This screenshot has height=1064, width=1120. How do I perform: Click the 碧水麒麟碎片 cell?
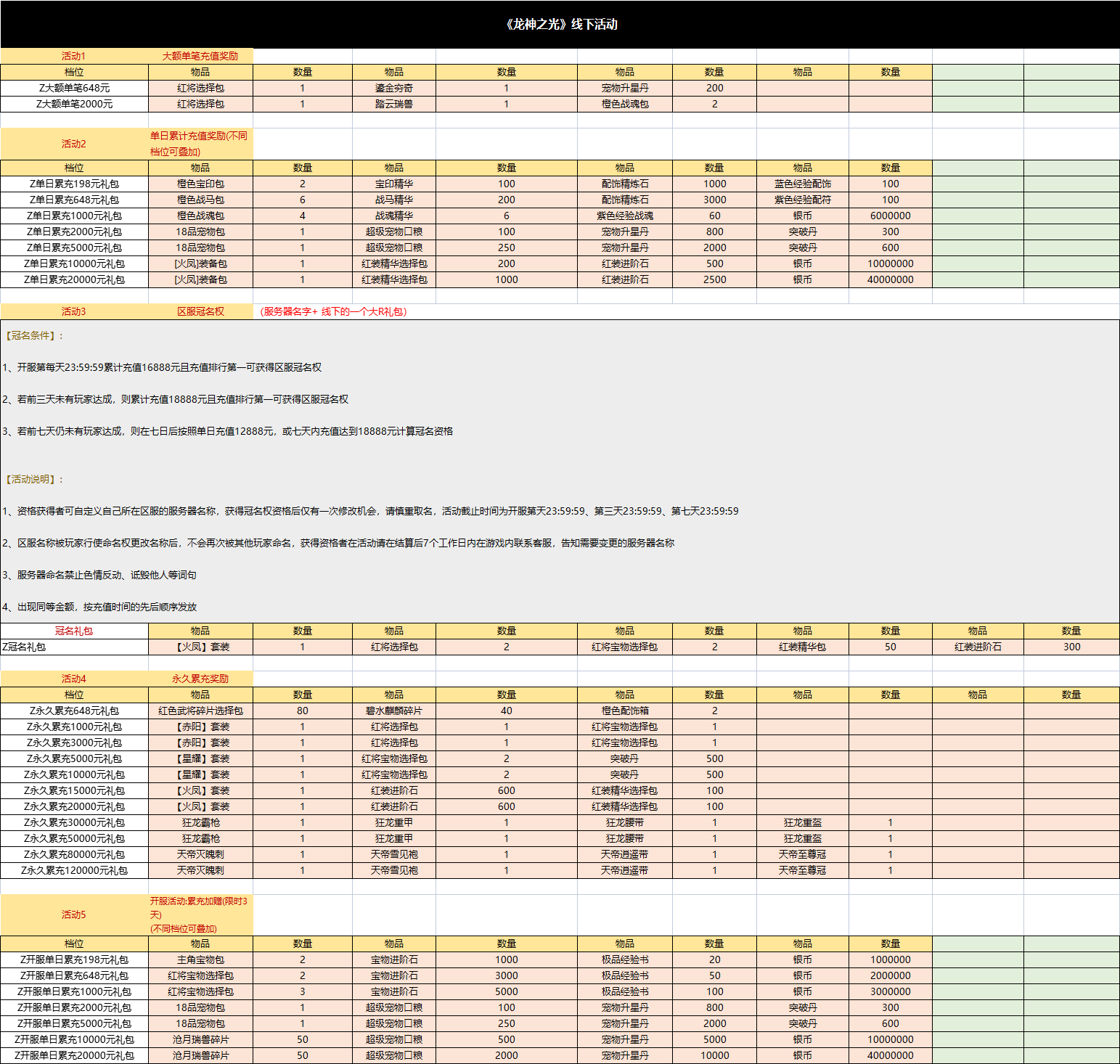tap(394, 711)
